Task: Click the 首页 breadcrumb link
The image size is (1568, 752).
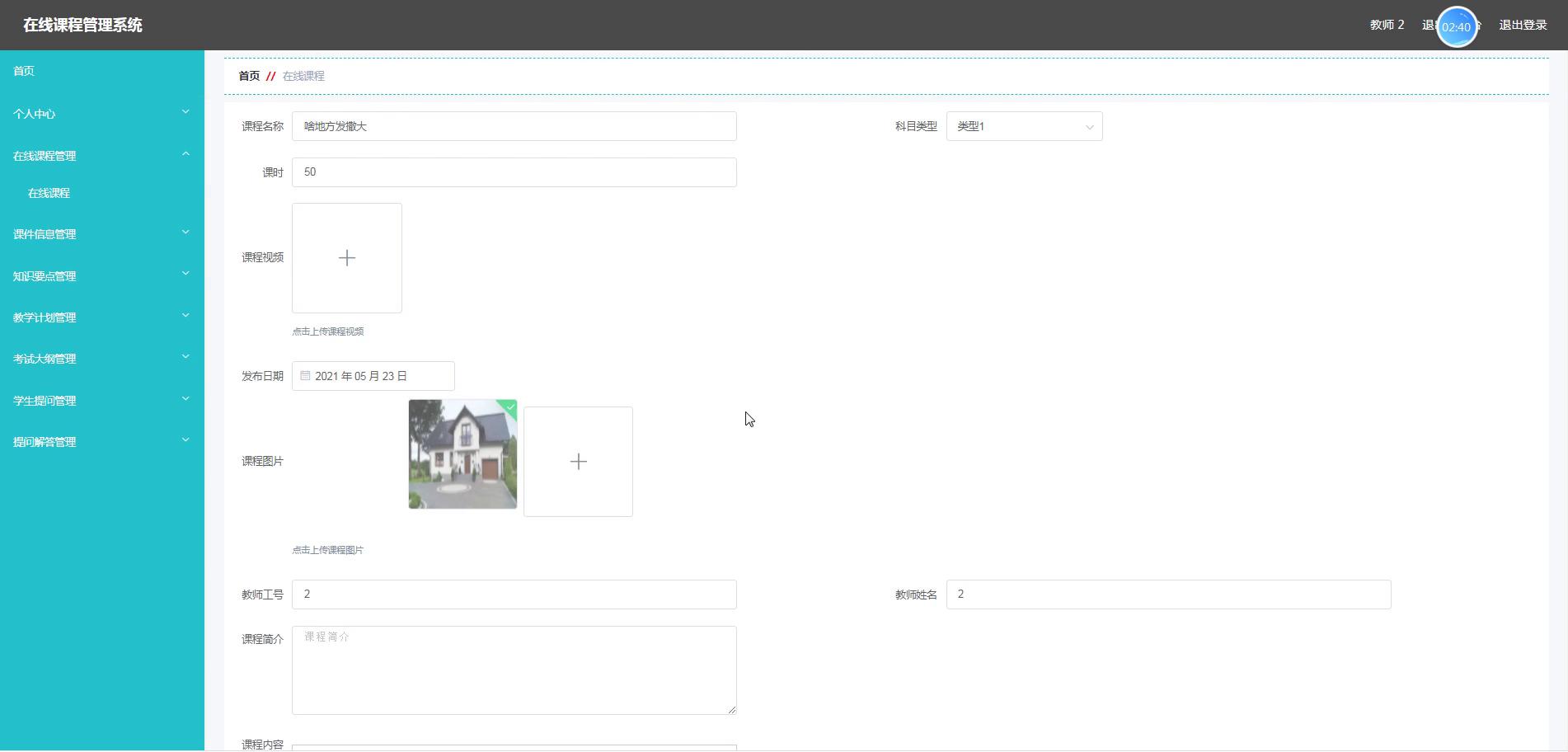Action: (x=249, y=76)
